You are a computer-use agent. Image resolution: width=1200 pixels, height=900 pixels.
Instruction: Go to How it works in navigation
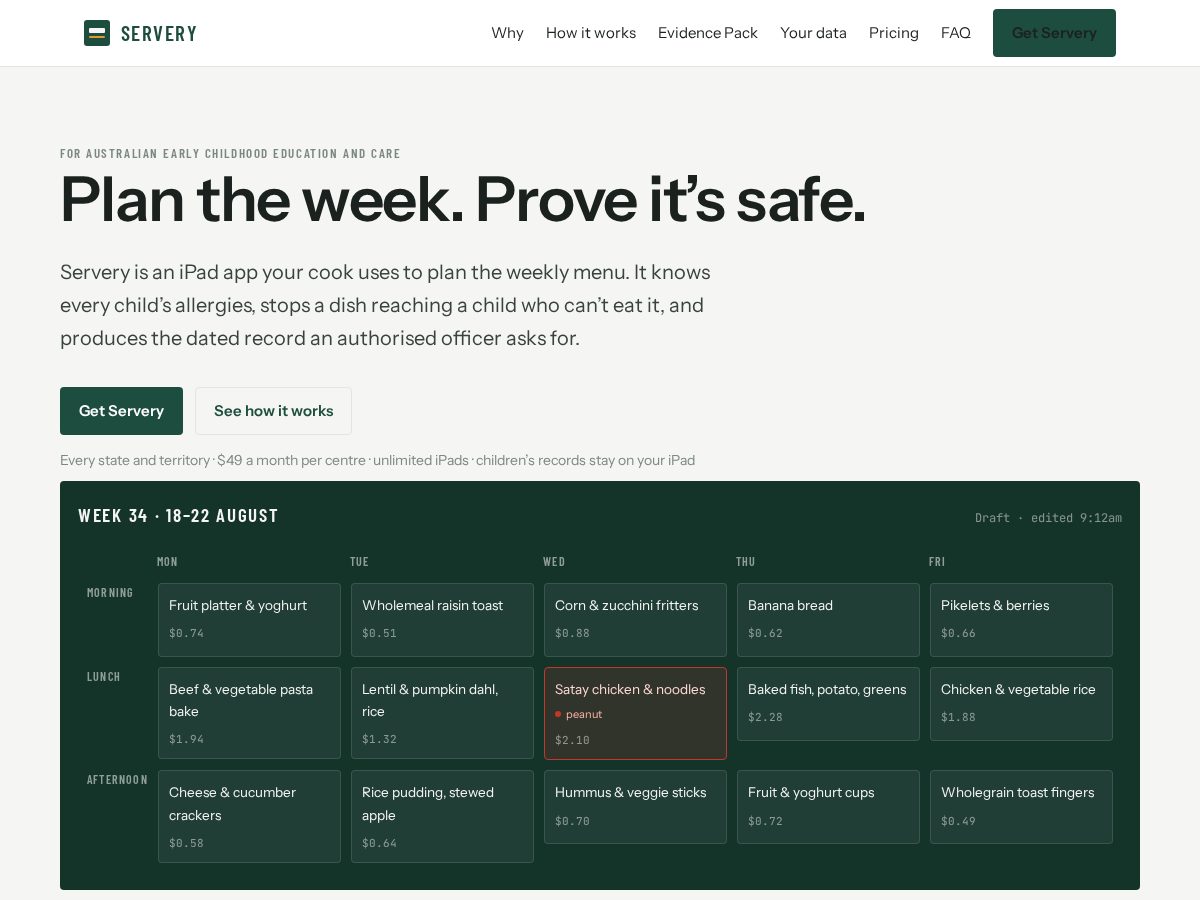591,33
